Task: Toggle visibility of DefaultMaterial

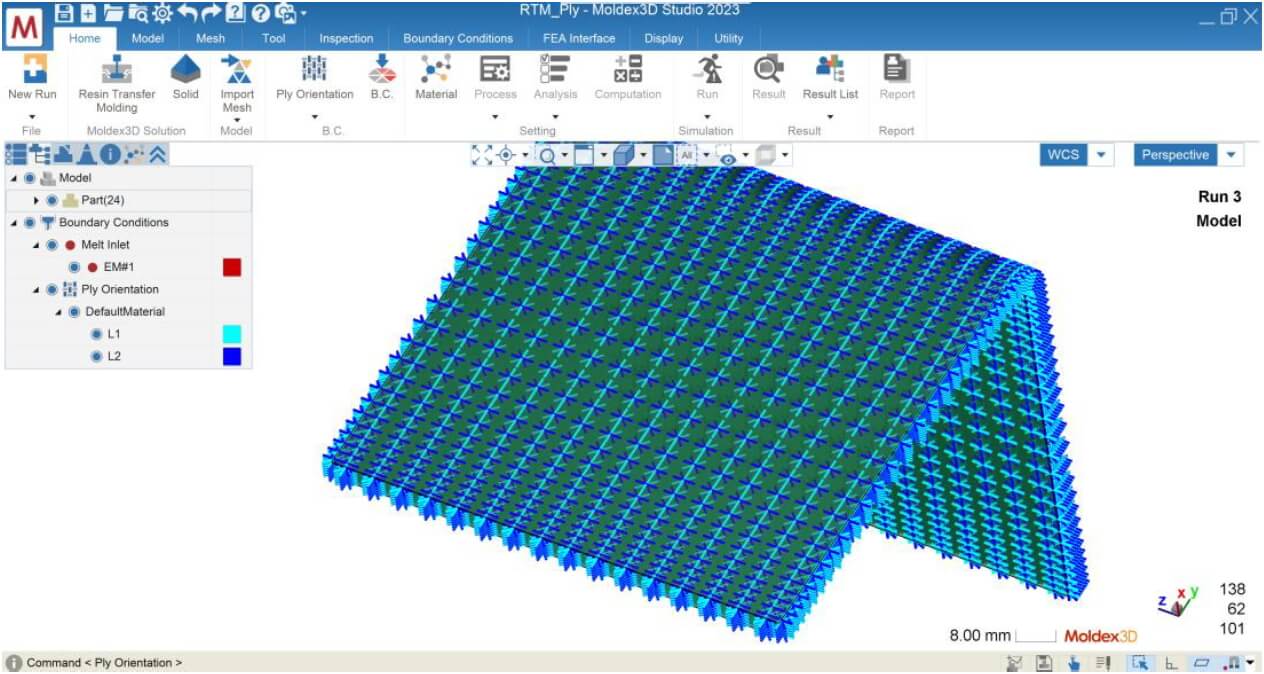Action: [x=74, y=312]
